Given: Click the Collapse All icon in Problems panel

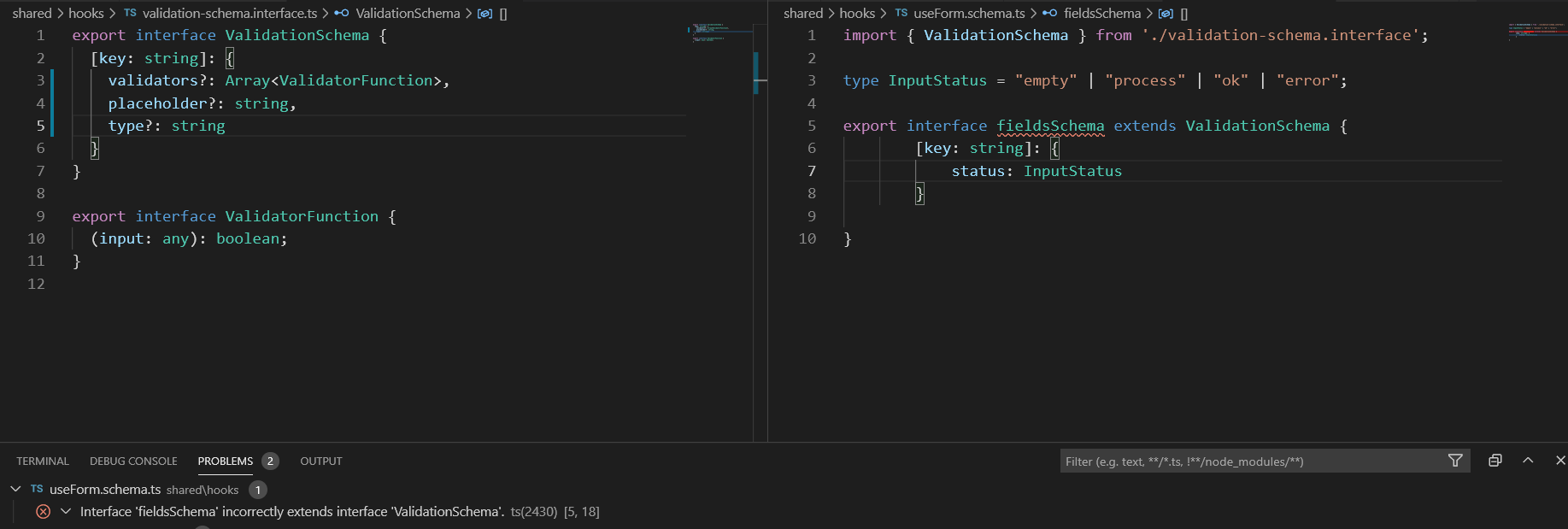Looking at the screenshot, I should [1495, 461].
